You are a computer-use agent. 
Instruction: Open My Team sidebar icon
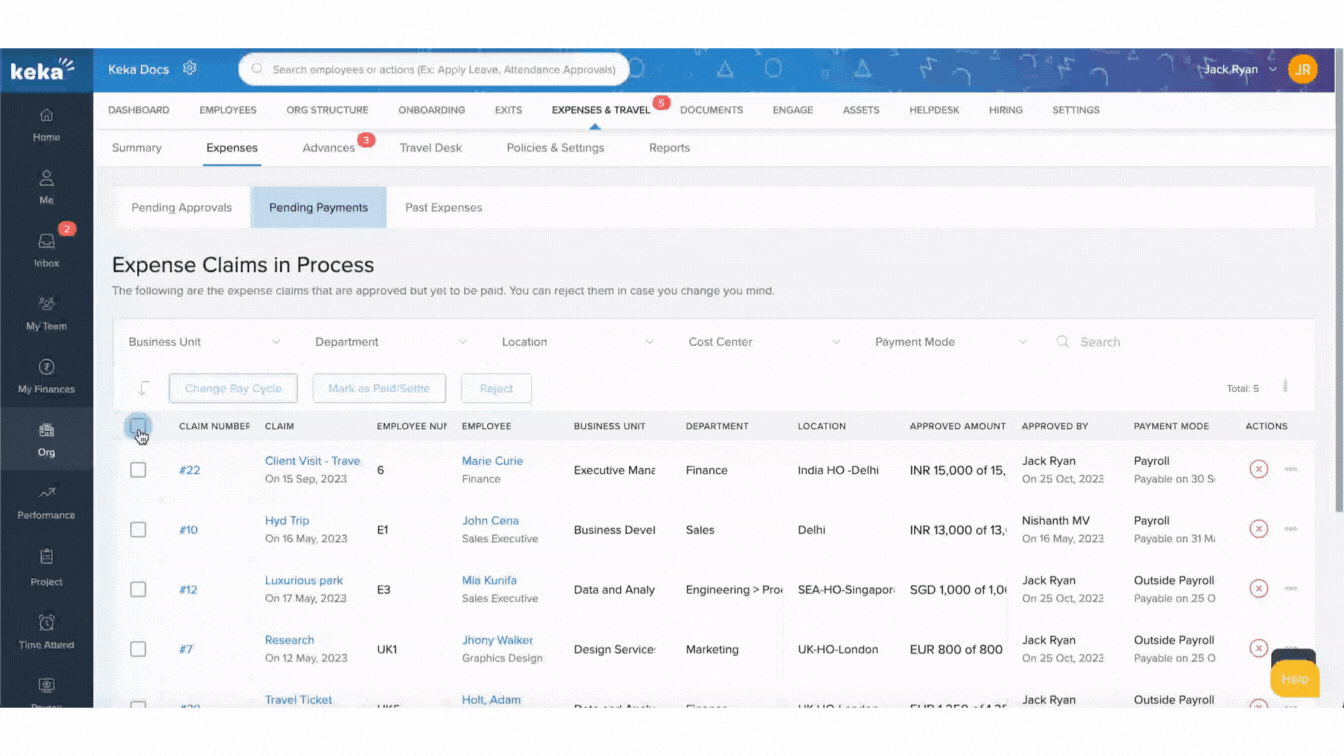coord(46,304)
